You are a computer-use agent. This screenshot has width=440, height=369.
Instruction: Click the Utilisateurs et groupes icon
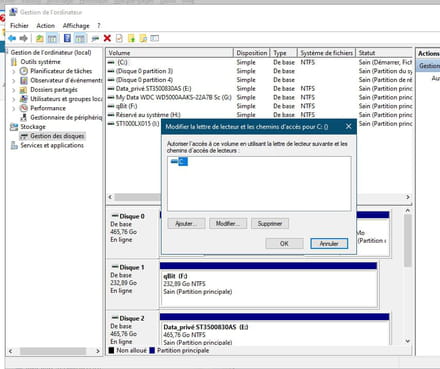(23, 99)
